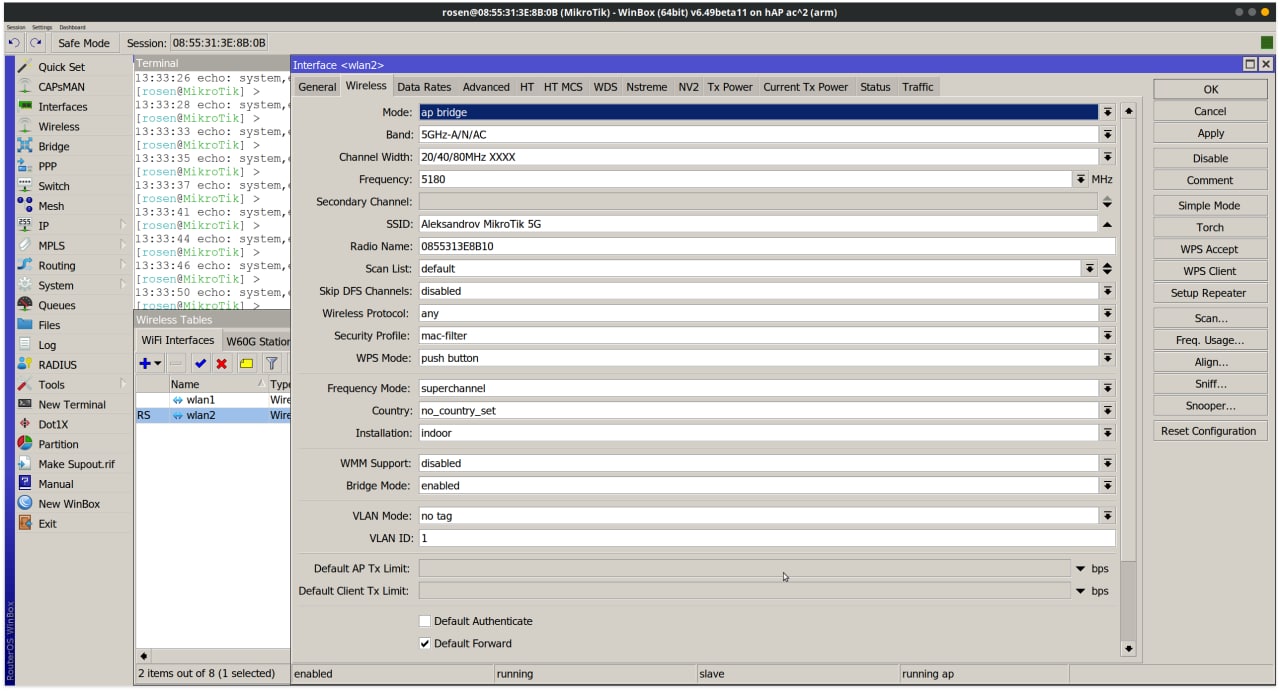Screen dimensions: 1280x691
Task: Open the Log sidebar item
Action: 47,345
